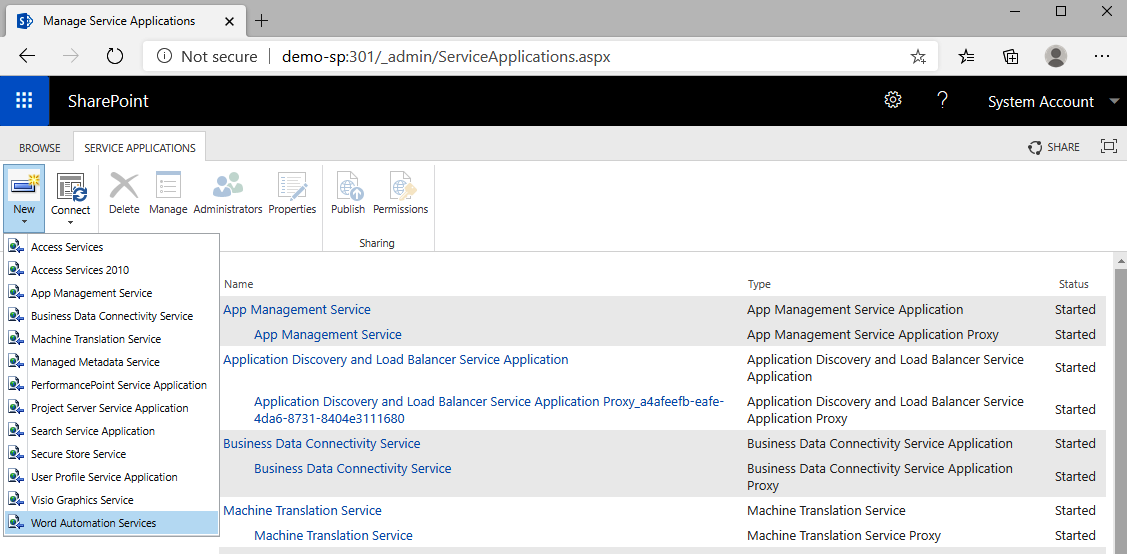Click the Permissions ribbon icon
Image resolution: width=1127 pixels, height=554 pixels.
[401, 185]
